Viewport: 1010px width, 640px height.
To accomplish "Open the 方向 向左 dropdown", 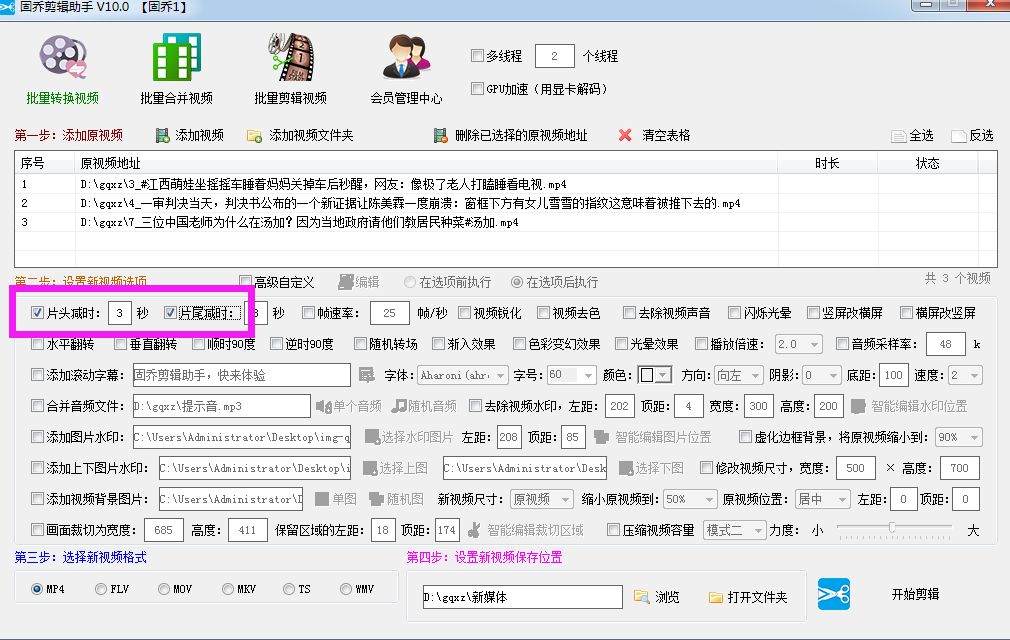I will 739,375.
